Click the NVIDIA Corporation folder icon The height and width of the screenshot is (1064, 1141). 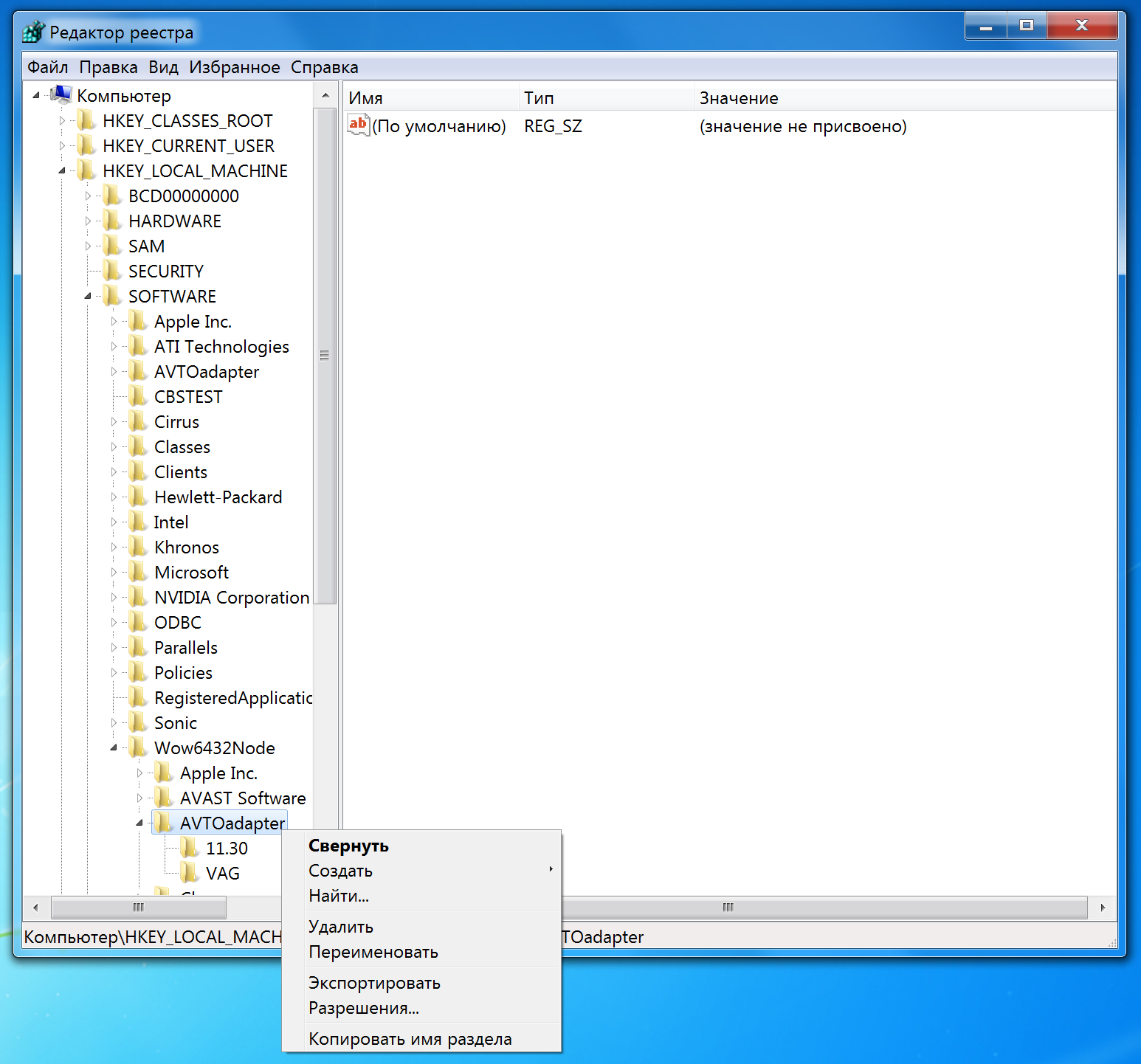tap(137, 597)
